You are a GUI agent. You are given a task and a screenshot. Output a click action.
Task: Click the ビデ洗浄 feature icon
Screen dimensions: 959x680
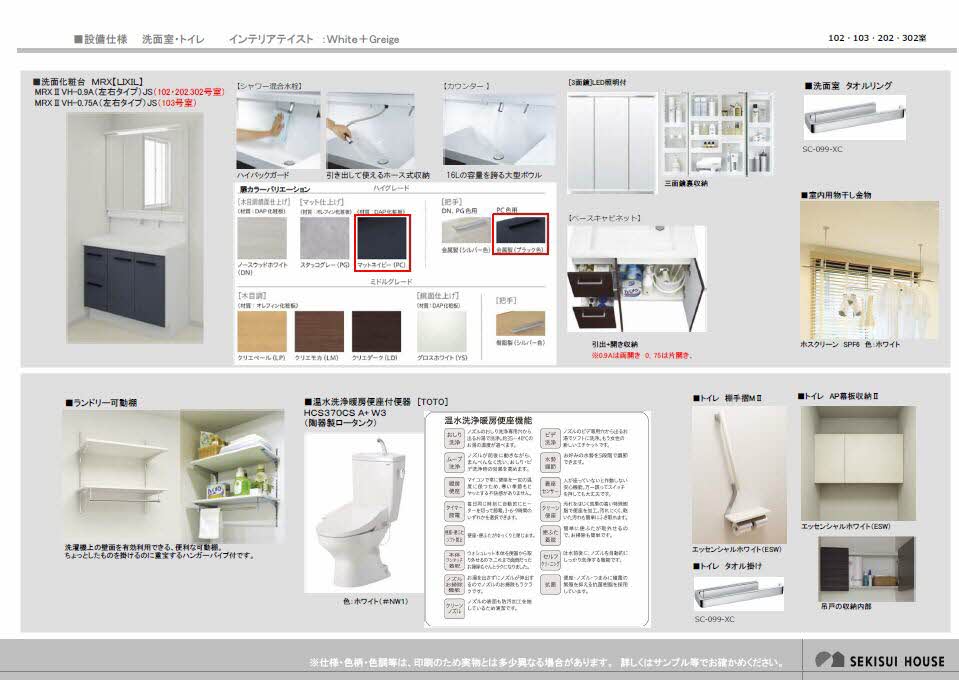549,436
